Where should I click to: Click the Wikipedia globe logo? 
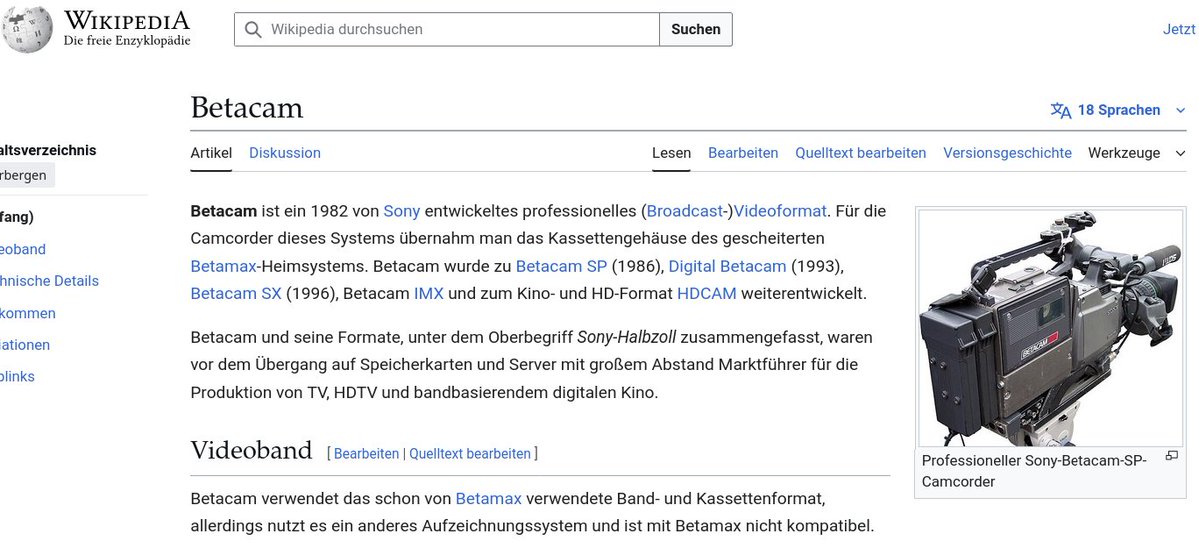pos(28,29)
